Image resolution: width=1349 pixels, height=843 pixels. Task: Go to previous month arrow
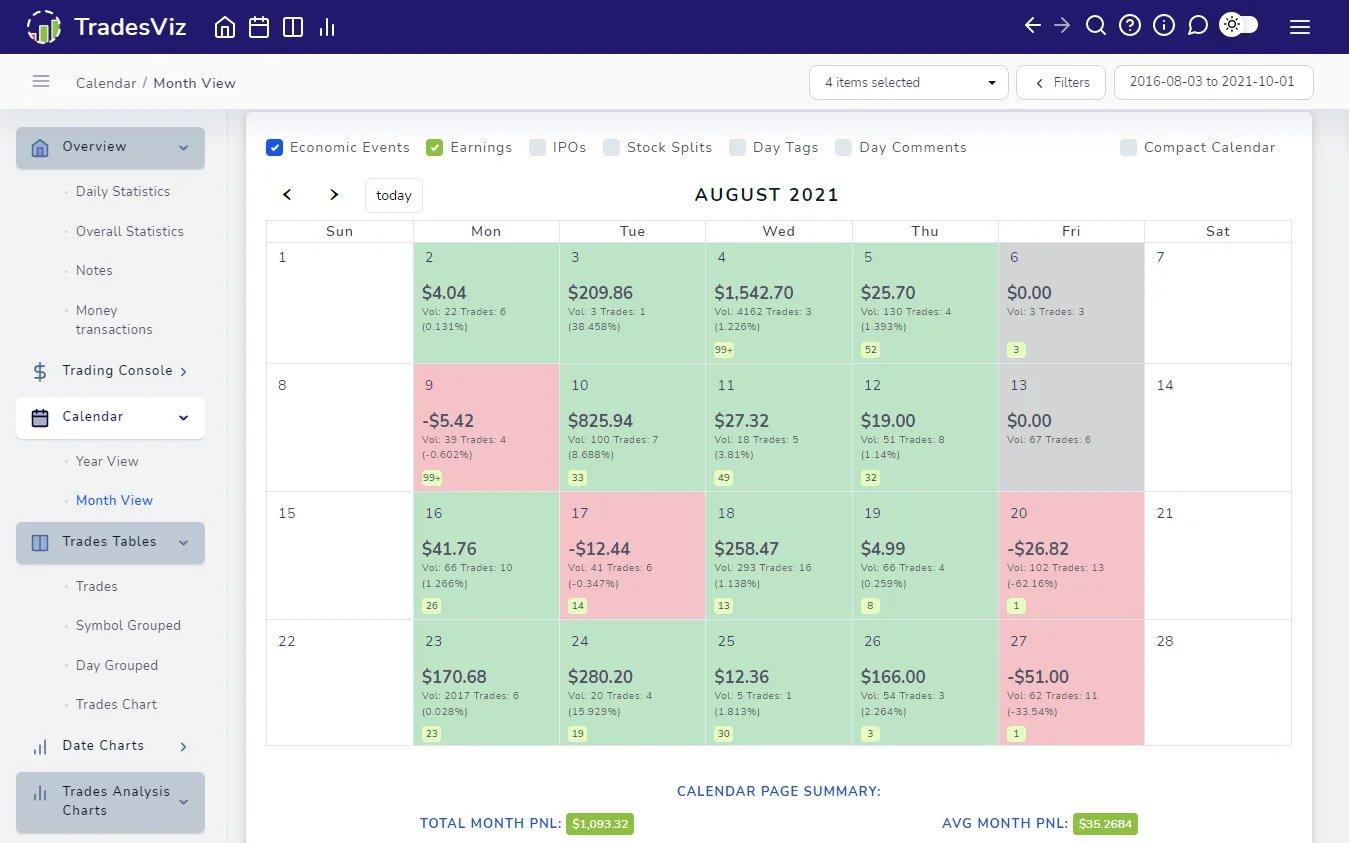click(287, 195)
